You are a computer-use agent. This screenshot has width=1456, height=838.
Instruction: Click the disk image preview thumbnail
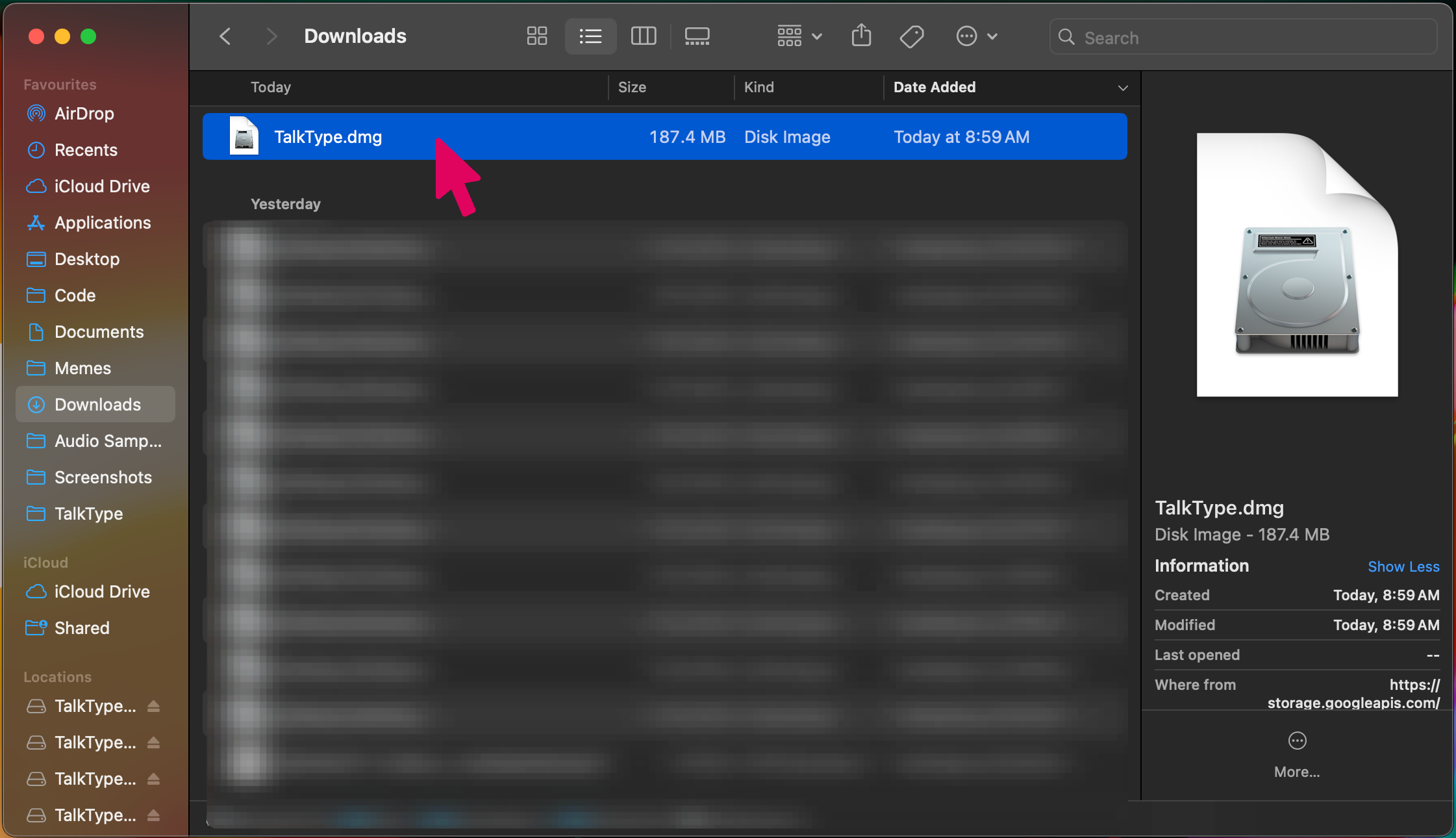point(1297,264)
